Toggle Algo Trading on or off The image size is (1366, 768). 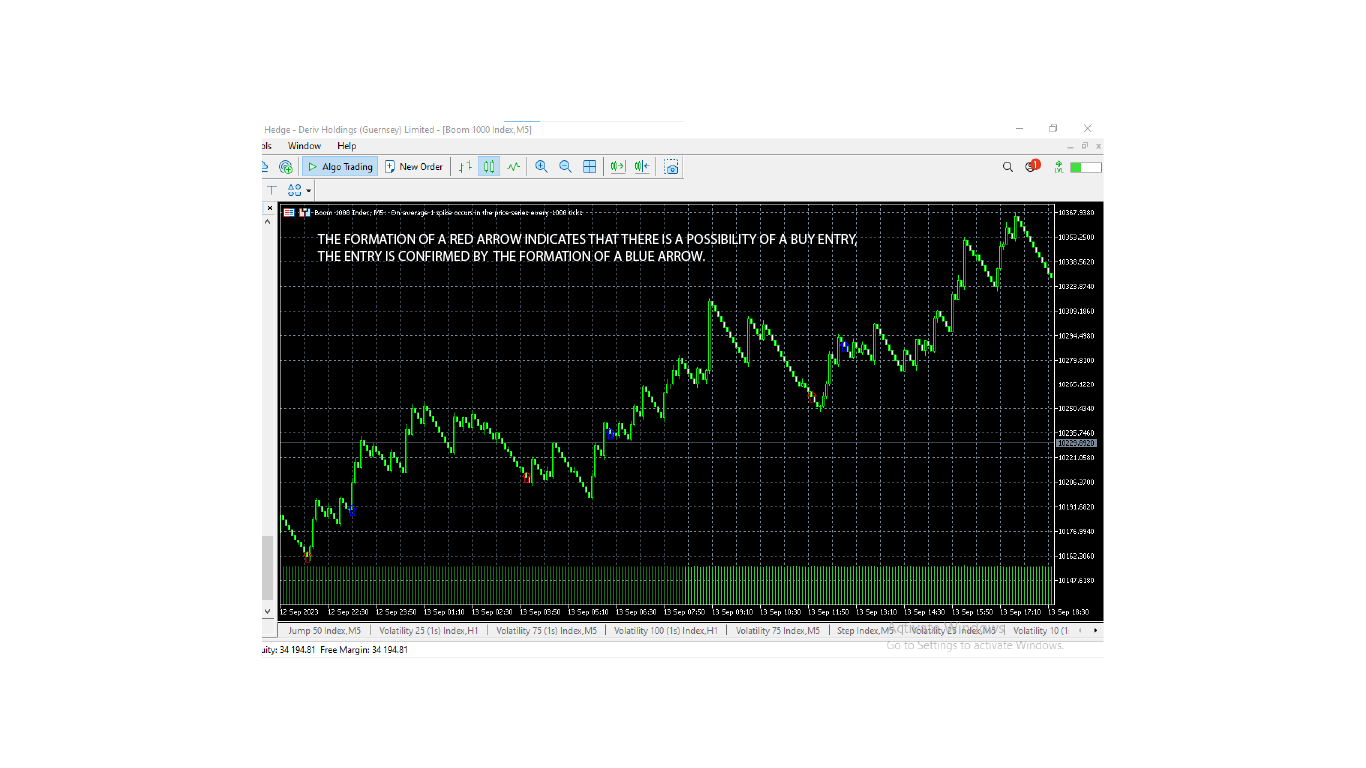339,166
